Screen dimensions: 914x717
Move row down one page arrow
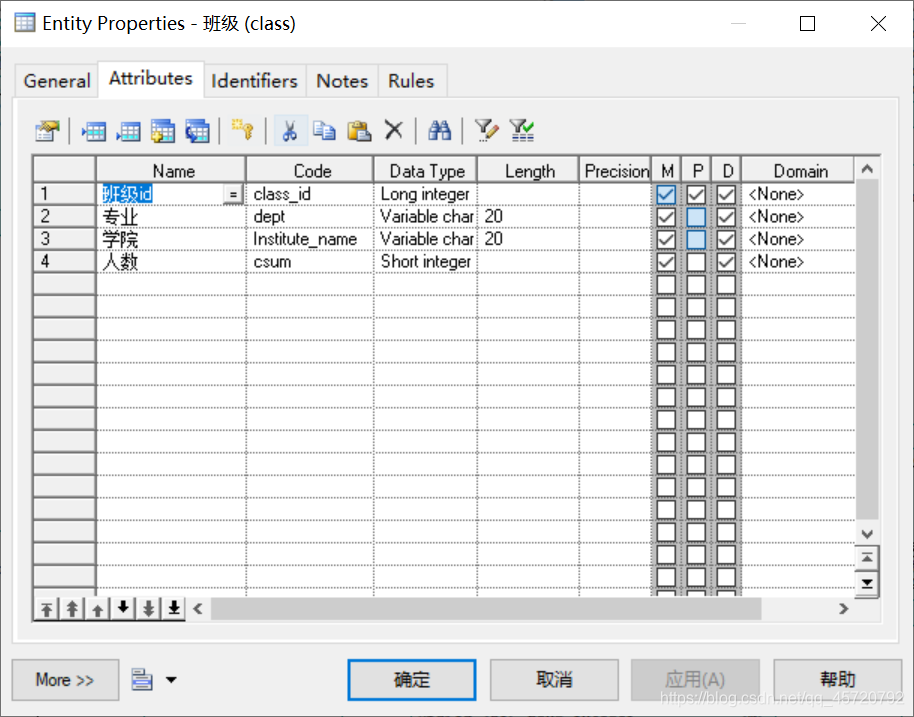click(x=149, y=609)
